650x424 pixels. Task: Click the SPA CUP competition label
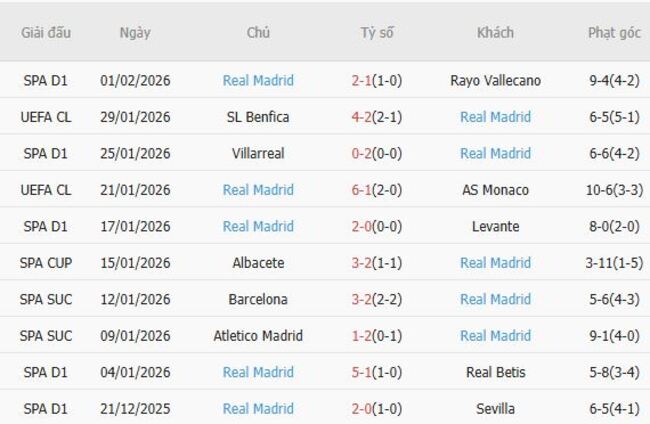click(46, 263)
